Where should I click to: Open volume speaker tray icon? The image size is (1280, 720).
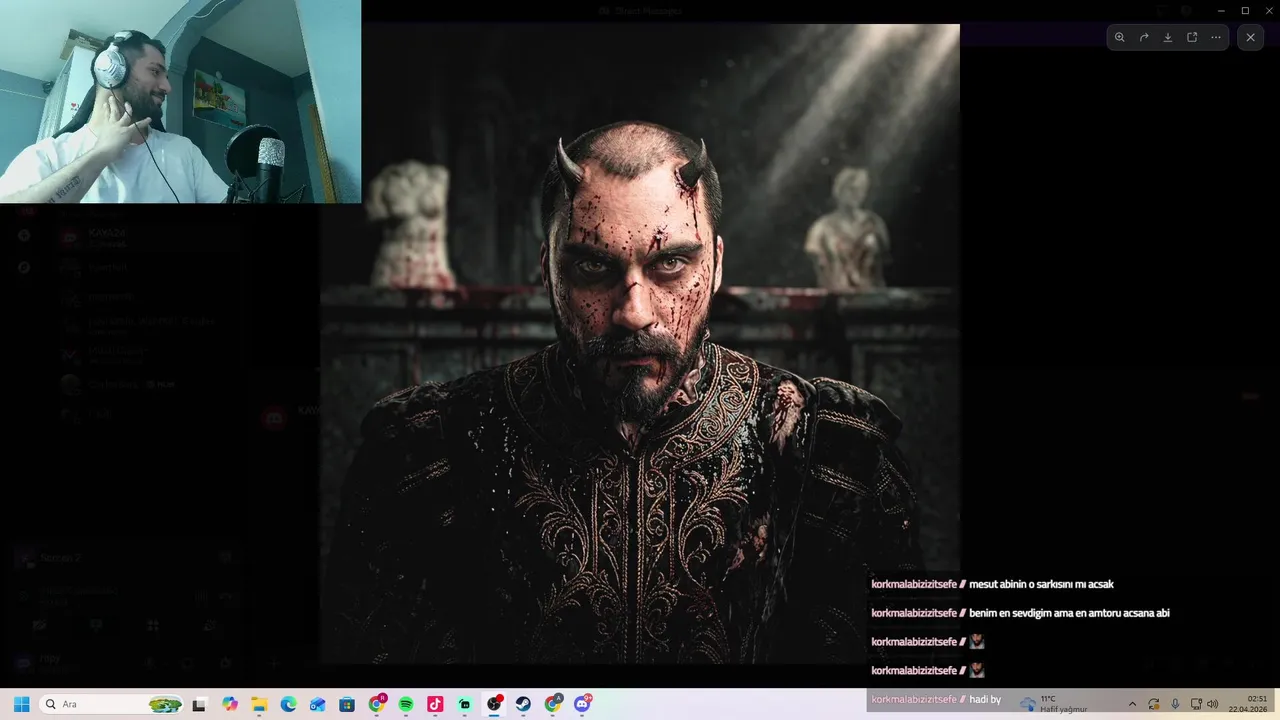pos(1212,704)
